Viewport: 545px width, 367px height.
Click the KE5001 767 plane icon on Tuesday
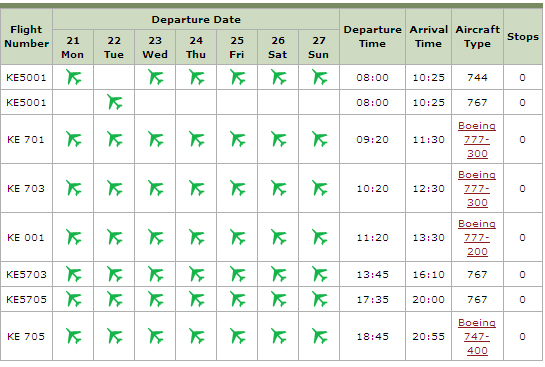[x=115, y=102]
